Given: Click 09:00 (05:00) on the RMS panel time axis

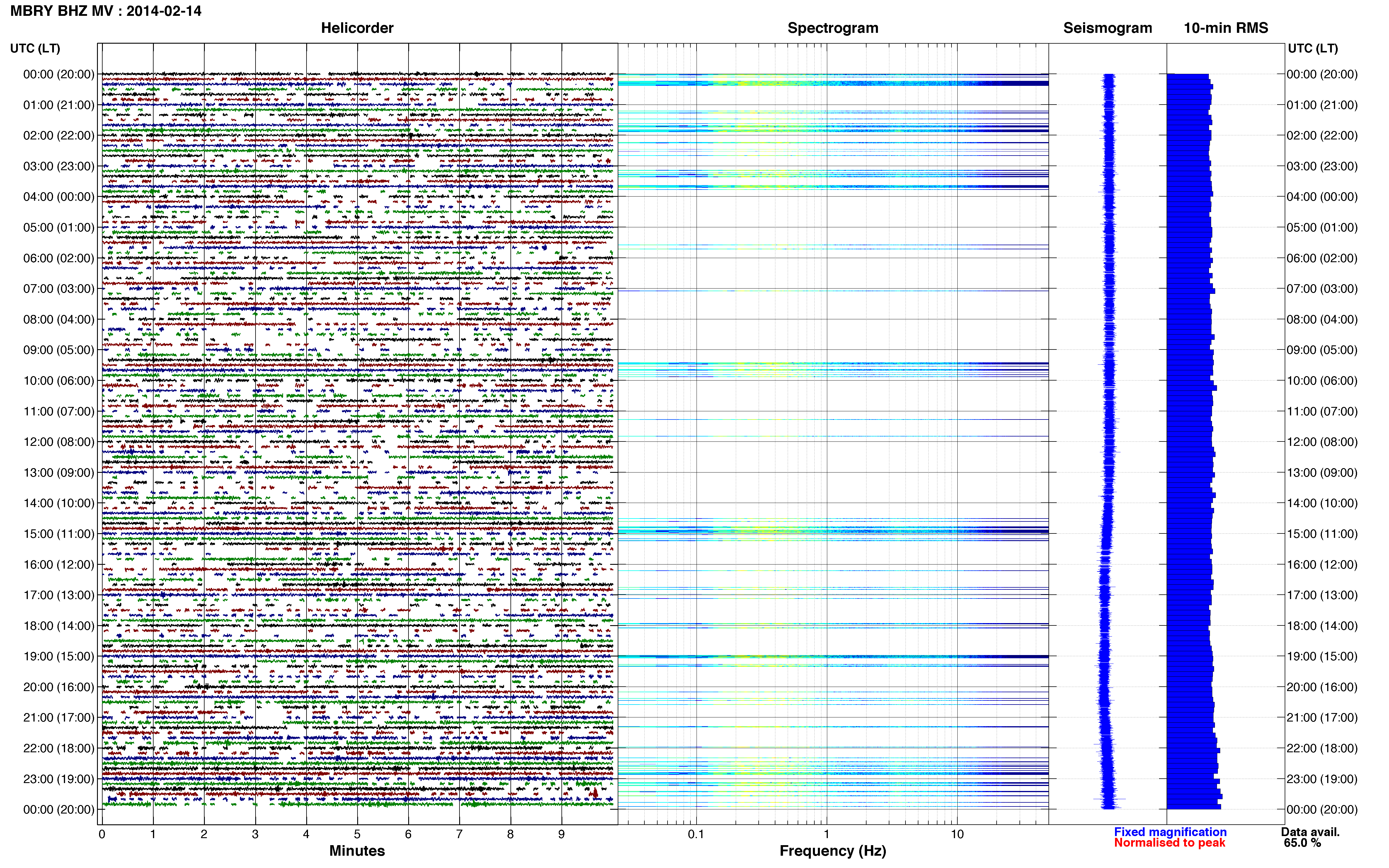Looking at the screenshot, I should 1322,350.
